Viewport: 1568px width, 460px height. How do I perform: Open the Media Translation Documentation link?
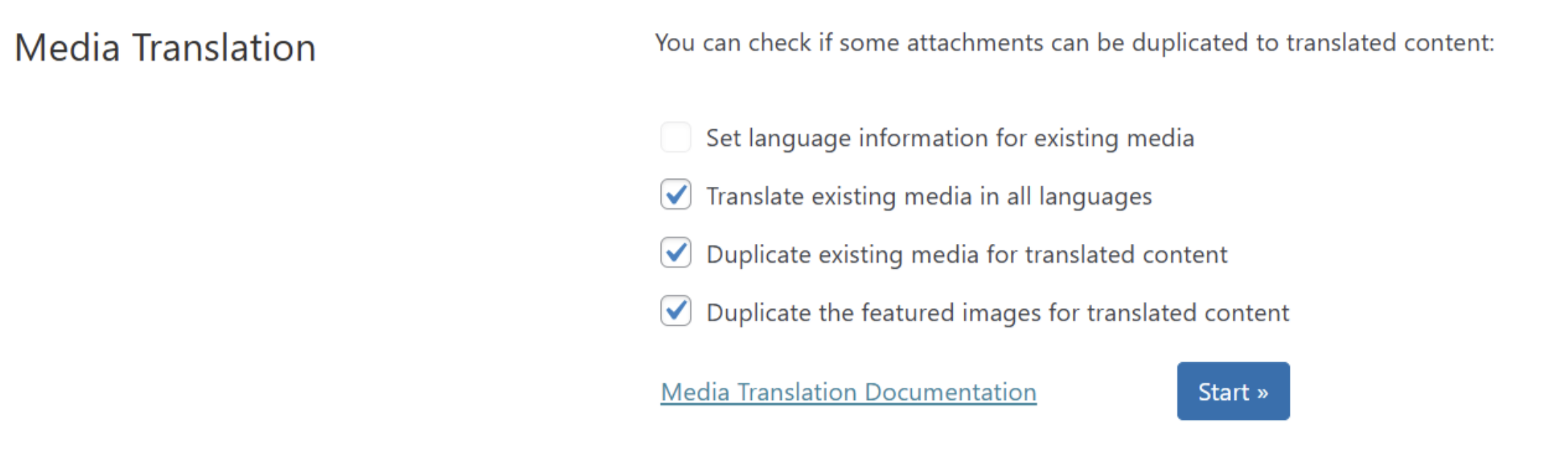(848, 393)
